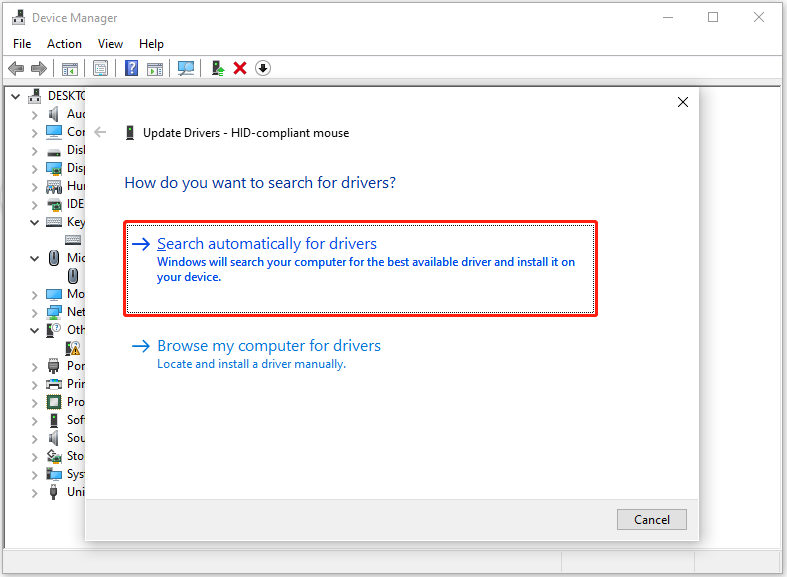Click the Human Interface Devices category icon
The width and height of the screenshot is (787, 577).
[54, 187]
